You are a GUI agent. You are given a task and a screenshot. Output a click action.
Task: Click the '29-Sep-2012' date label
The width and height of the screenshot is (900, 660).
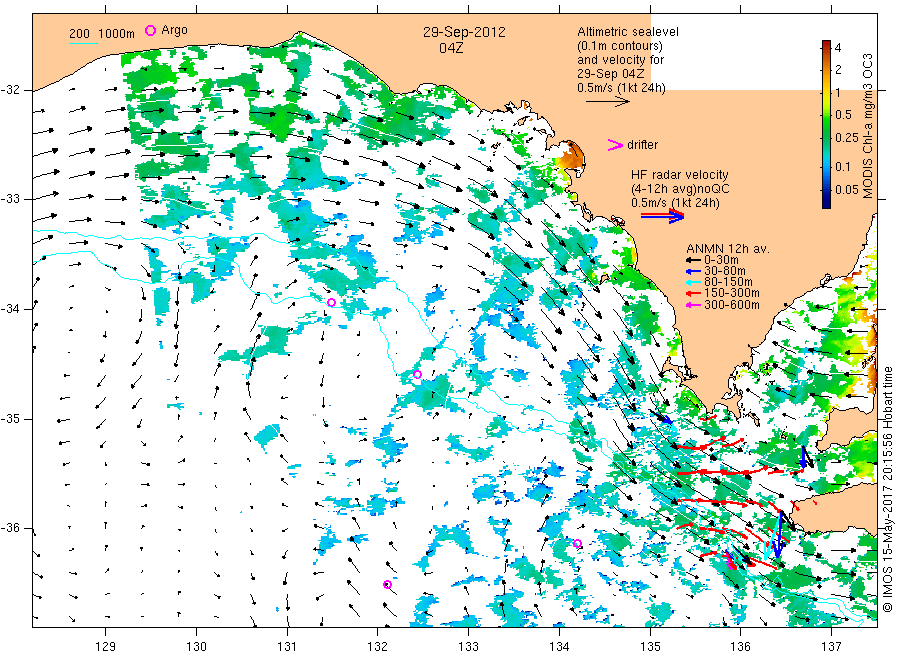pos(464,32)
